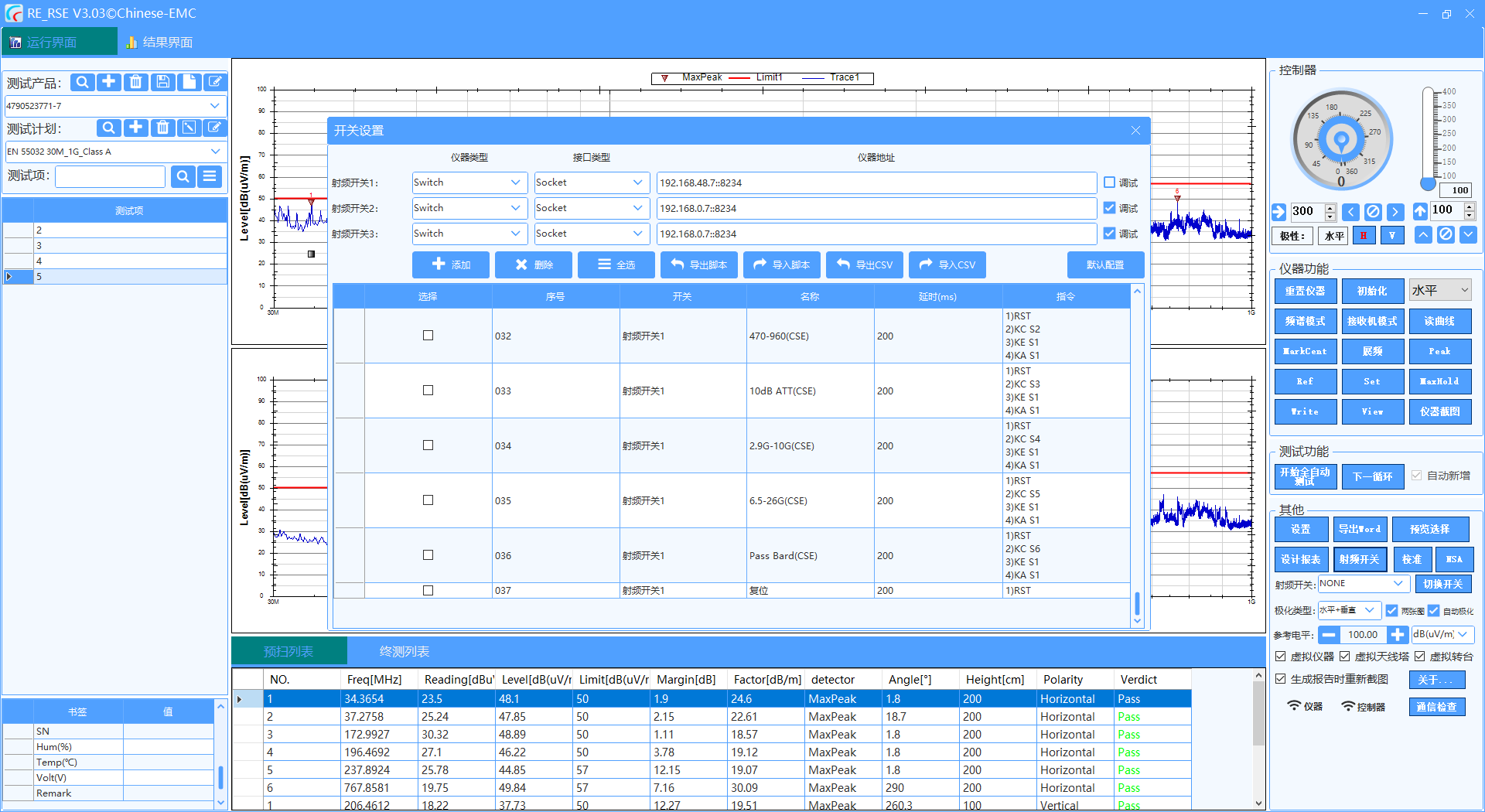
Task: Toggle 调试 checkbox for 射频开关2
Action: point(1109,208)
